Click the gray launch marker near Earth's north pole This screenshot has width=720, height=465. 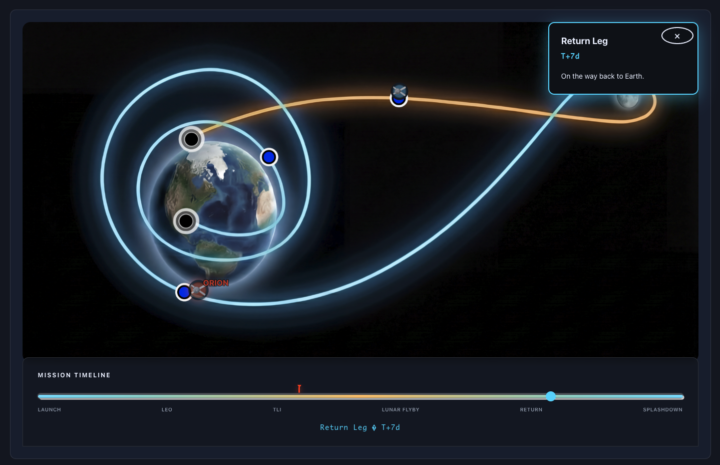pyautogui.click(x=191, y=139)
